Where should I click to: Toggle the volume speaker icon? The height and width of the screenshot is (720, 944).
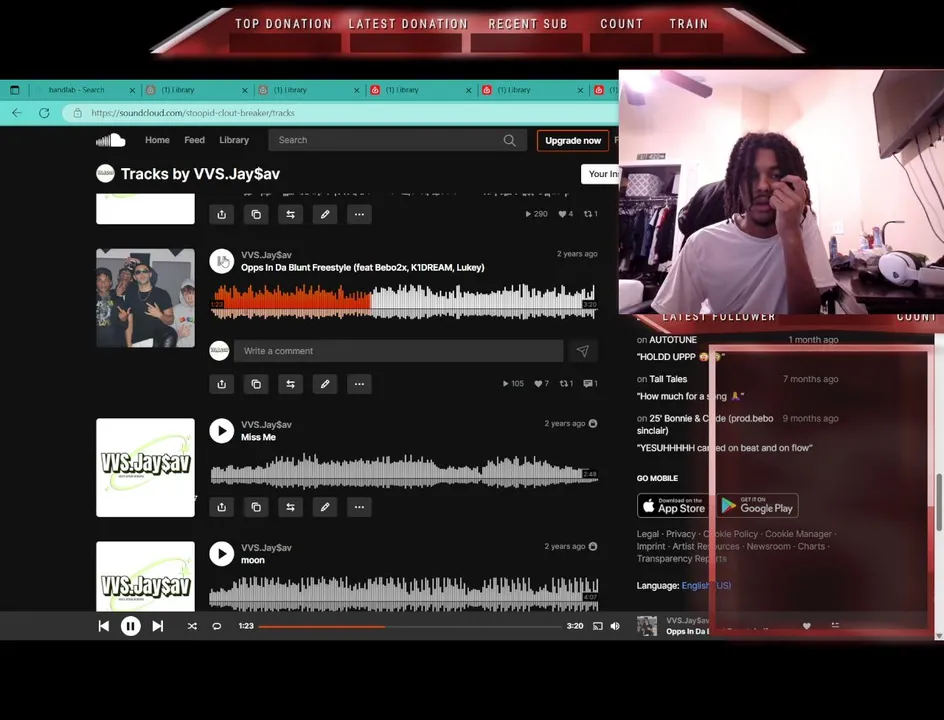[615, 626]
